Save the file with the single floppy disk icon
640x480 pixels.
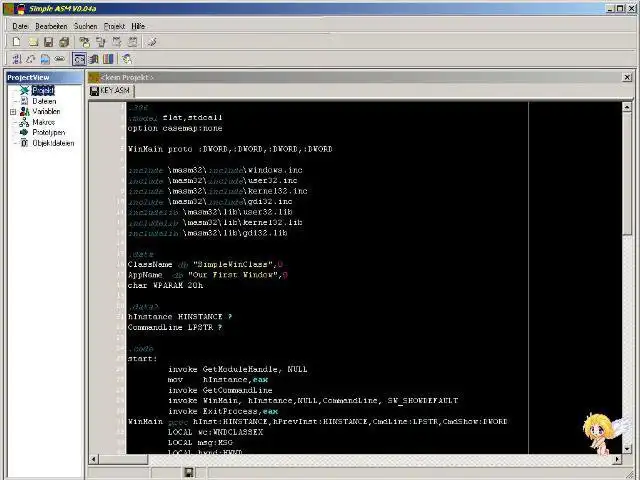pos(49,42)
